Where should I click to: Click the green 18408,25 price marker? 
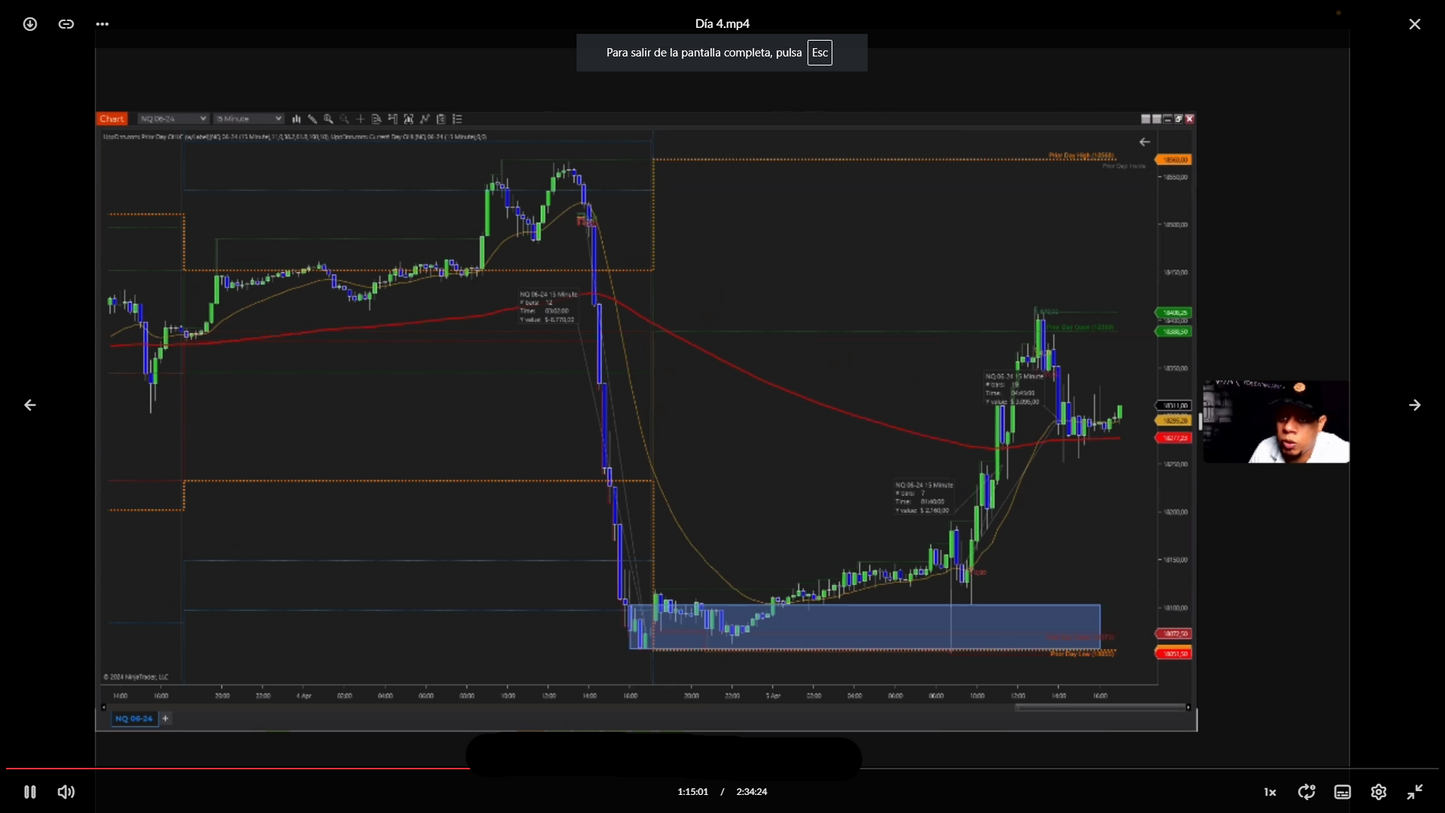(1173, 313)
